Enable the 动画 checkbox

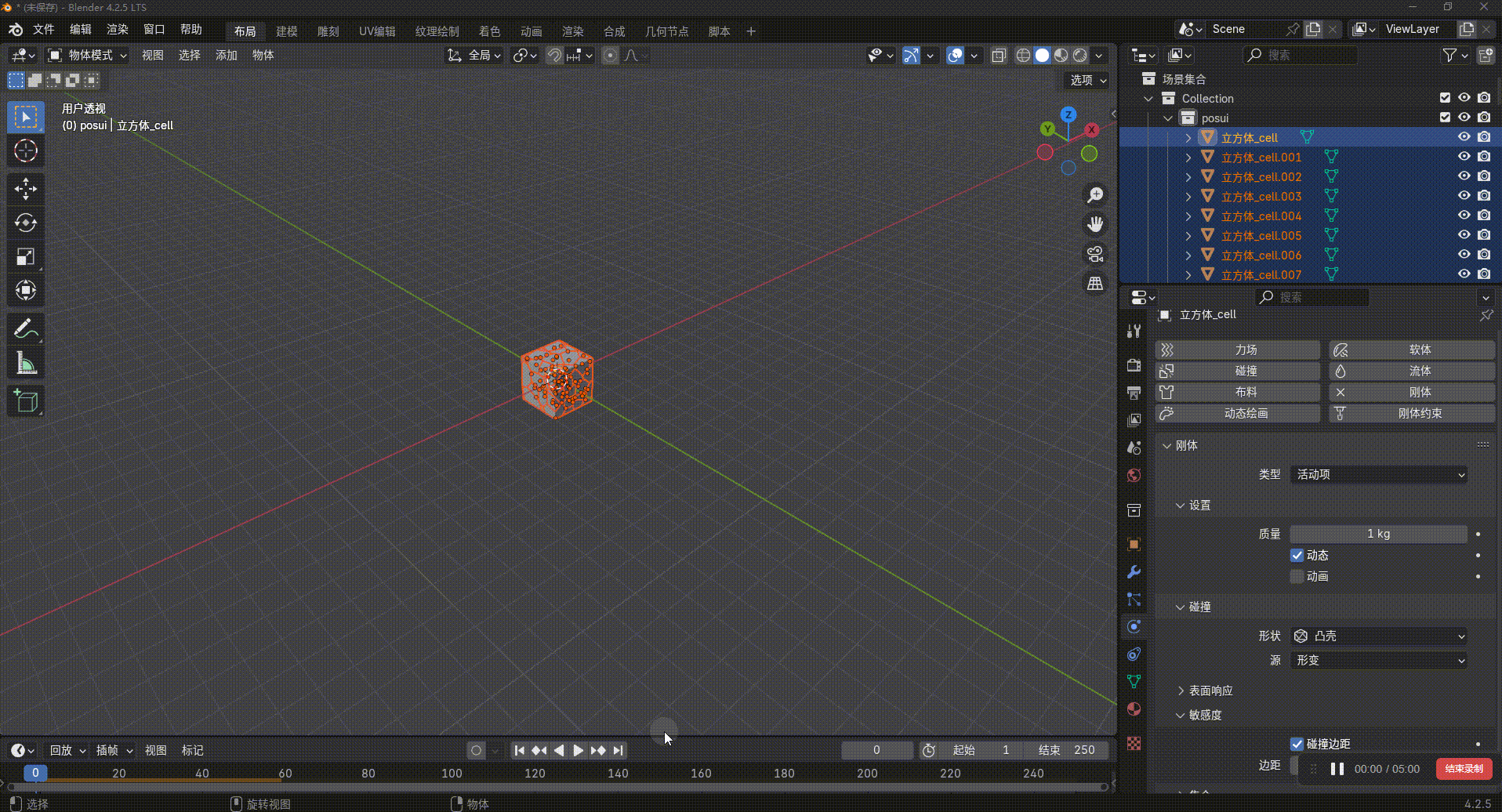[x=1297, y=576]
